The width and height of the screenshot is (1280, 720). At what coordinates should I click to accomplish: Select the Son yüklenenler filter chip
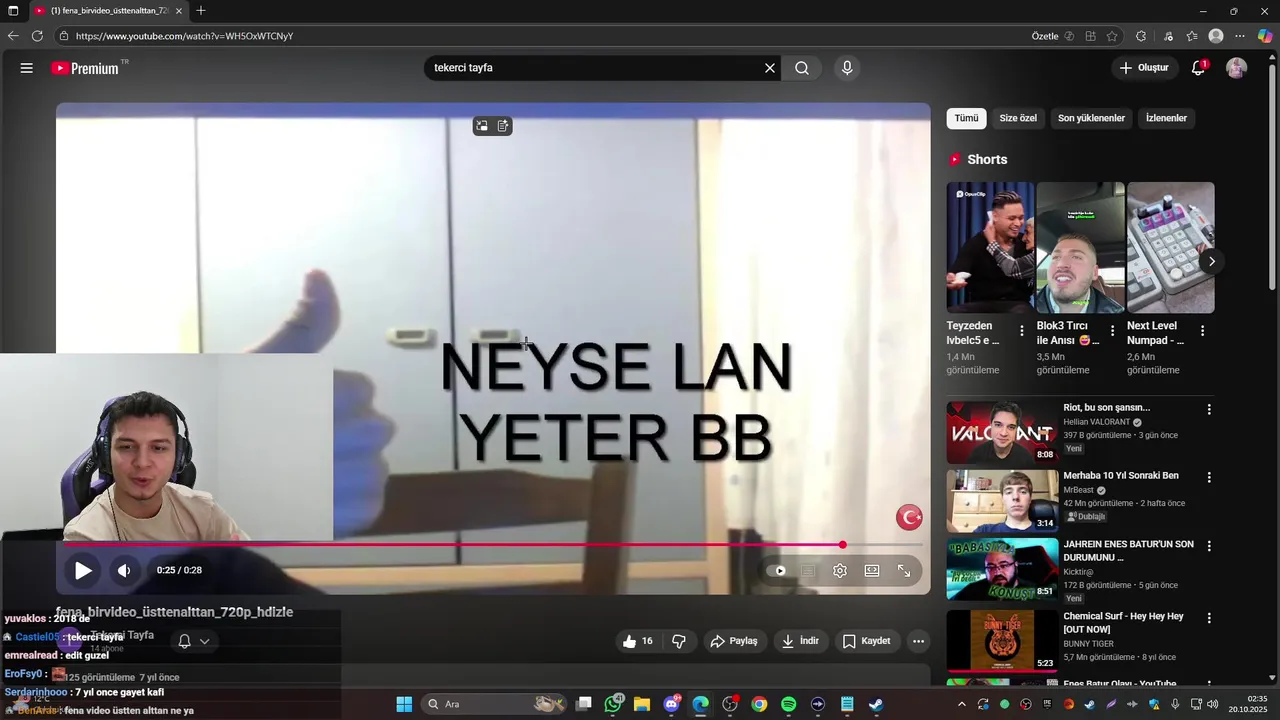tap(1091, 118)
